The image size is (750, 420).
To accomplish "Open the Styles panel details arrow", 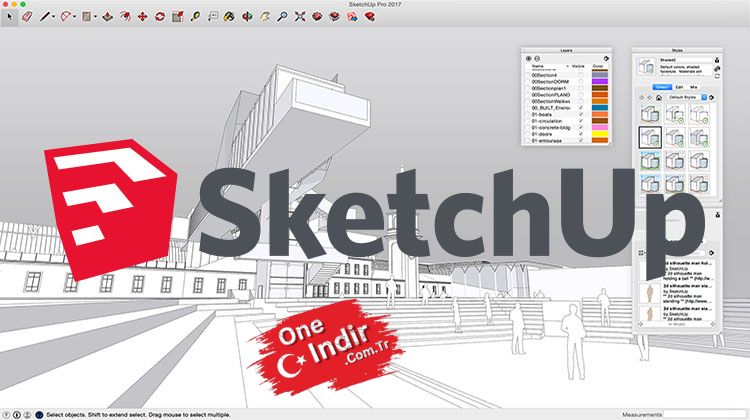I will coord(712,98).
